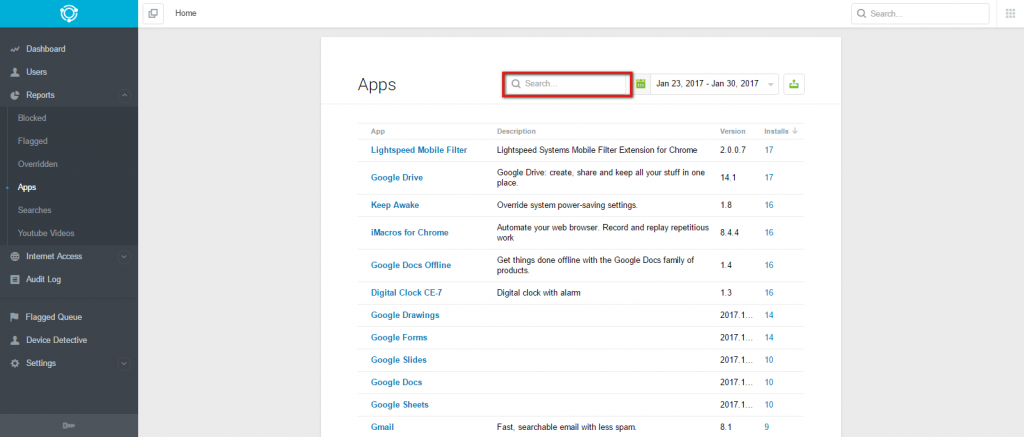Screen dimensions: 1024x437
Task: Open Device Detective in the sidebar
Action: coord(56,340)
